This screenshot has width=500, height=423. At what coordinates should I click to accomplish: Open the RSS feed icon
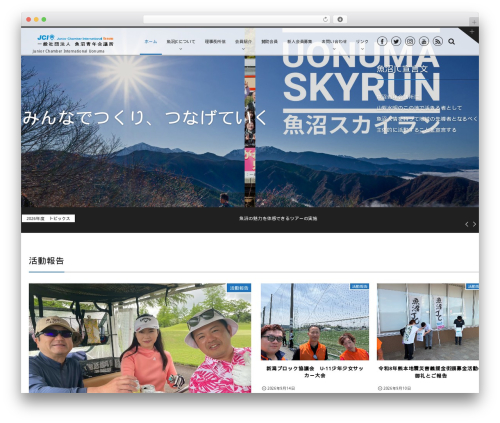pos(438,41)
